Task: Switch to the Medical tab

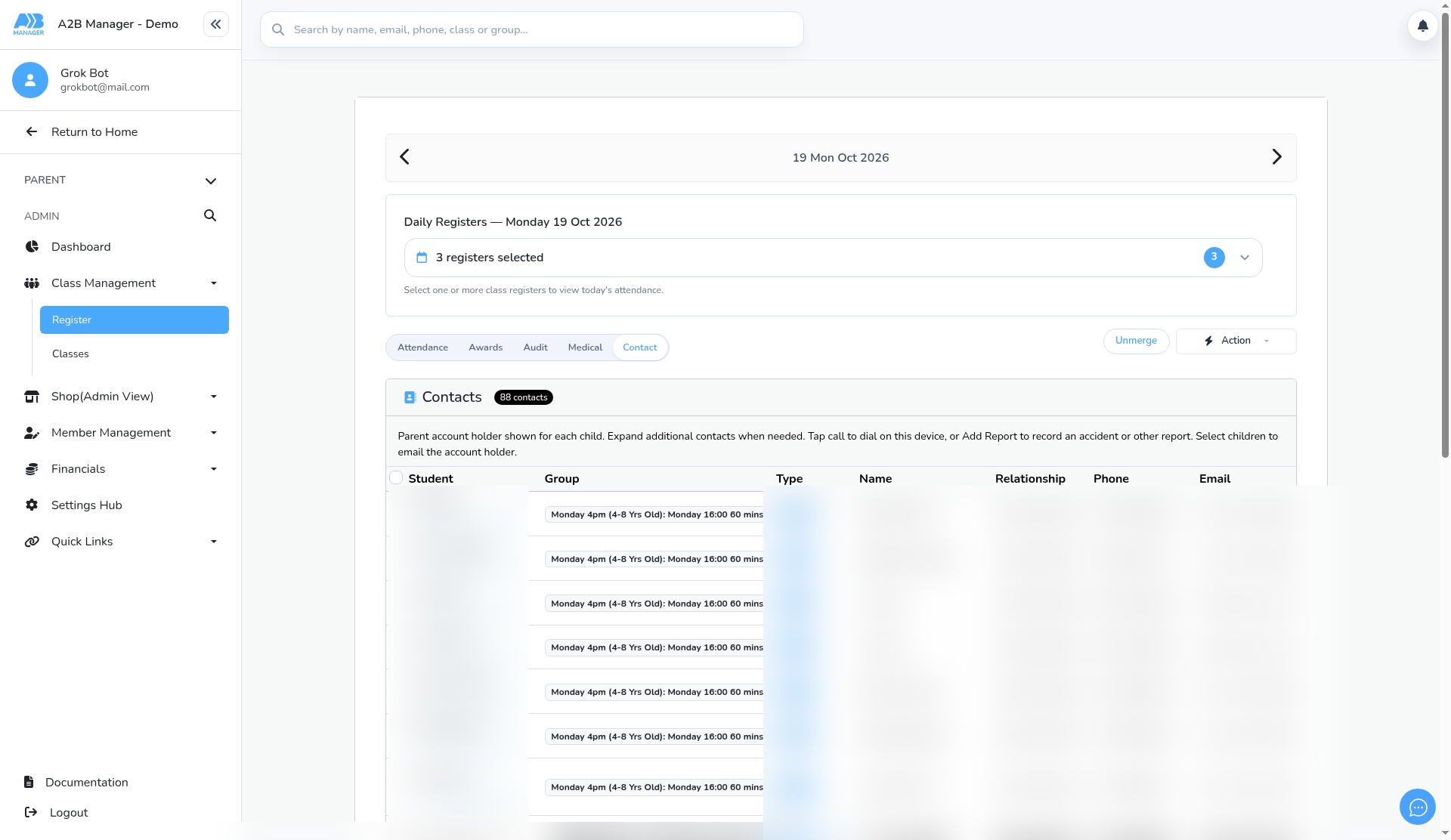Action: click(x=585, y=347)
